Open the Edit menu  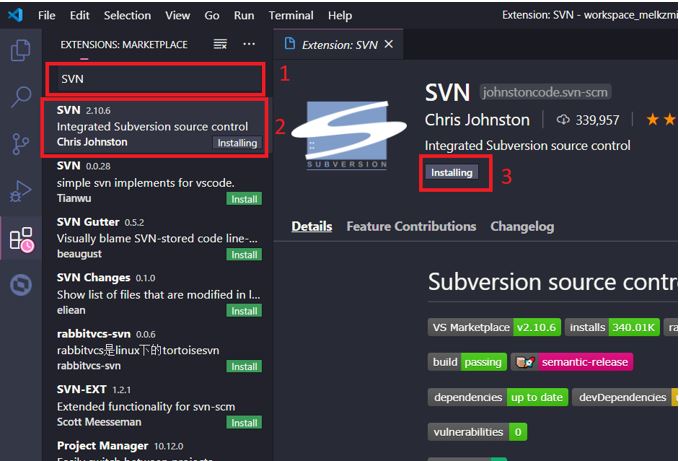(80, 16)
